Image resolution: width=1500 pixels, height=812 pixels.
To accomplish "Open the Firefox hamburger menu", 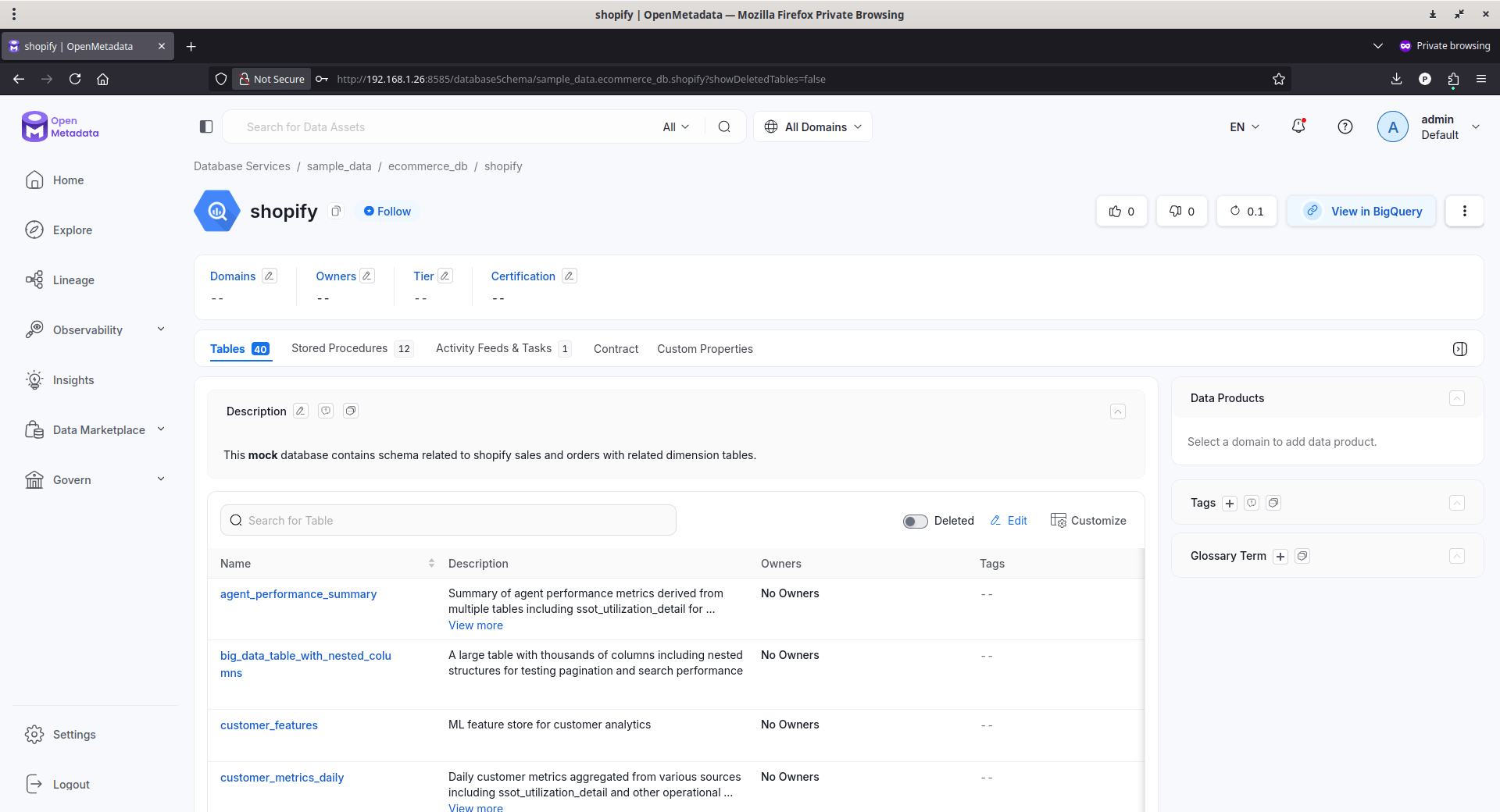I will click(x=1481, y=79).
